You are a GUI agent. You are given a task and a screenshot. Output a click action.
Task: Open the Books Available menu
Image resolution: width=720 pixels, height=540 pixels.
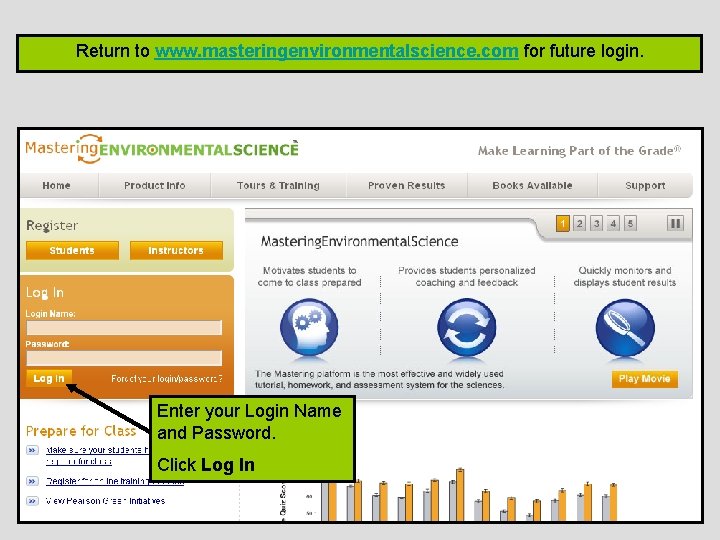pos(532,186)
